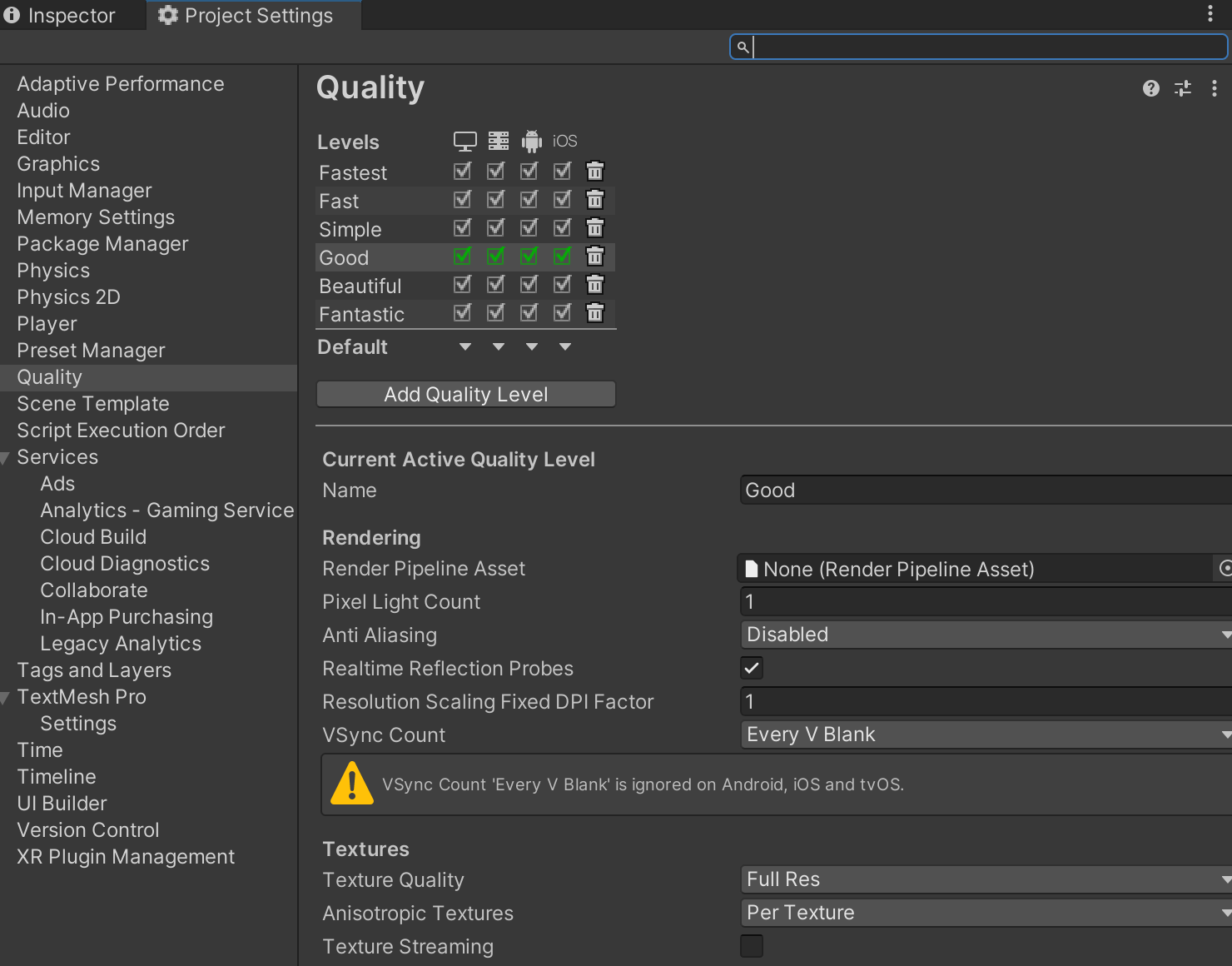Image resolution: width=1232 pixels, height=966 pixels.
Task: Open Analytics - Gaming Service settings
Action: click(x=167, y=510)
